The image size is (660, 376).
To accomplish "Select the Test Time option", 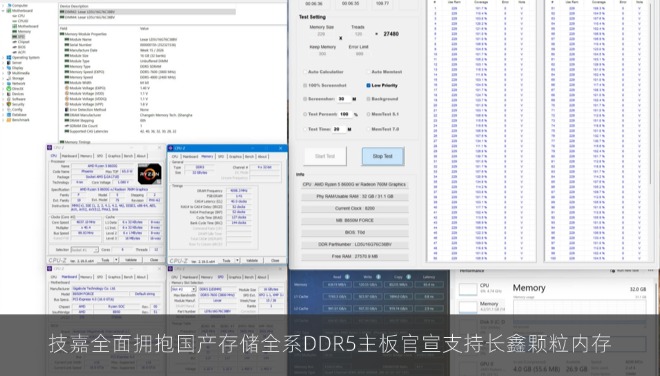I will click(305, 129).
